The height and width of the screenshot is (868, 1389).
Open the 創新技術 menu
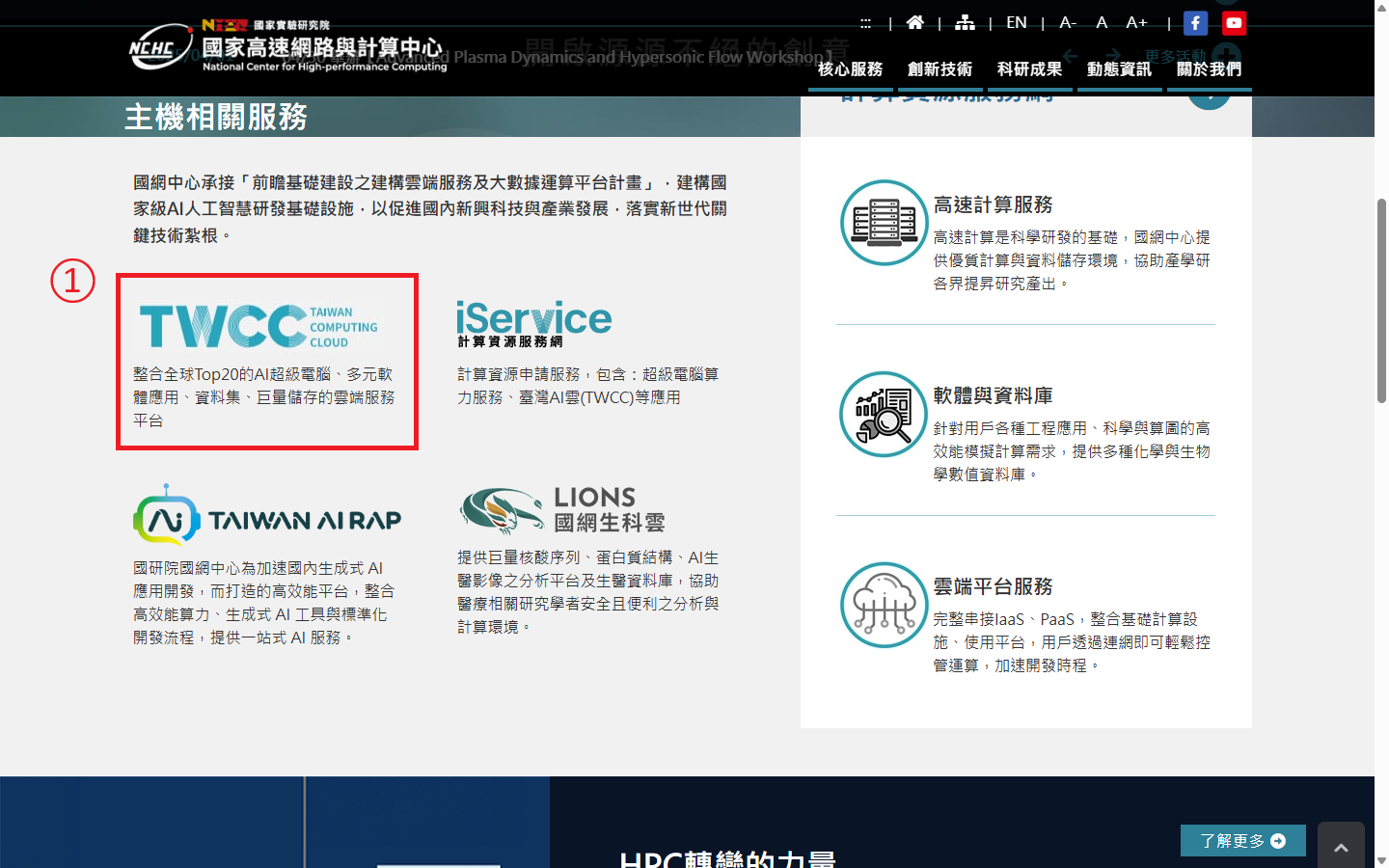click(x=940, y=69)
